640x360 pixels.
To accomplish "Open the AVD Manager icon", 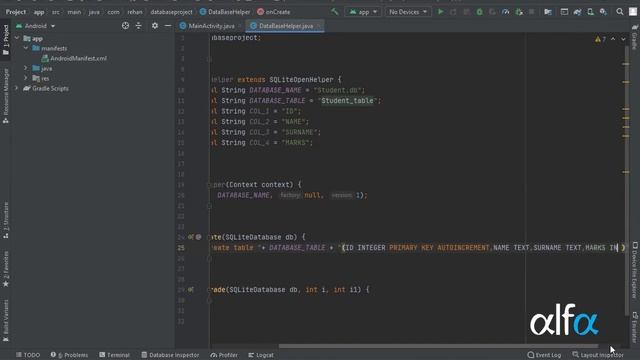I will 590,12.
